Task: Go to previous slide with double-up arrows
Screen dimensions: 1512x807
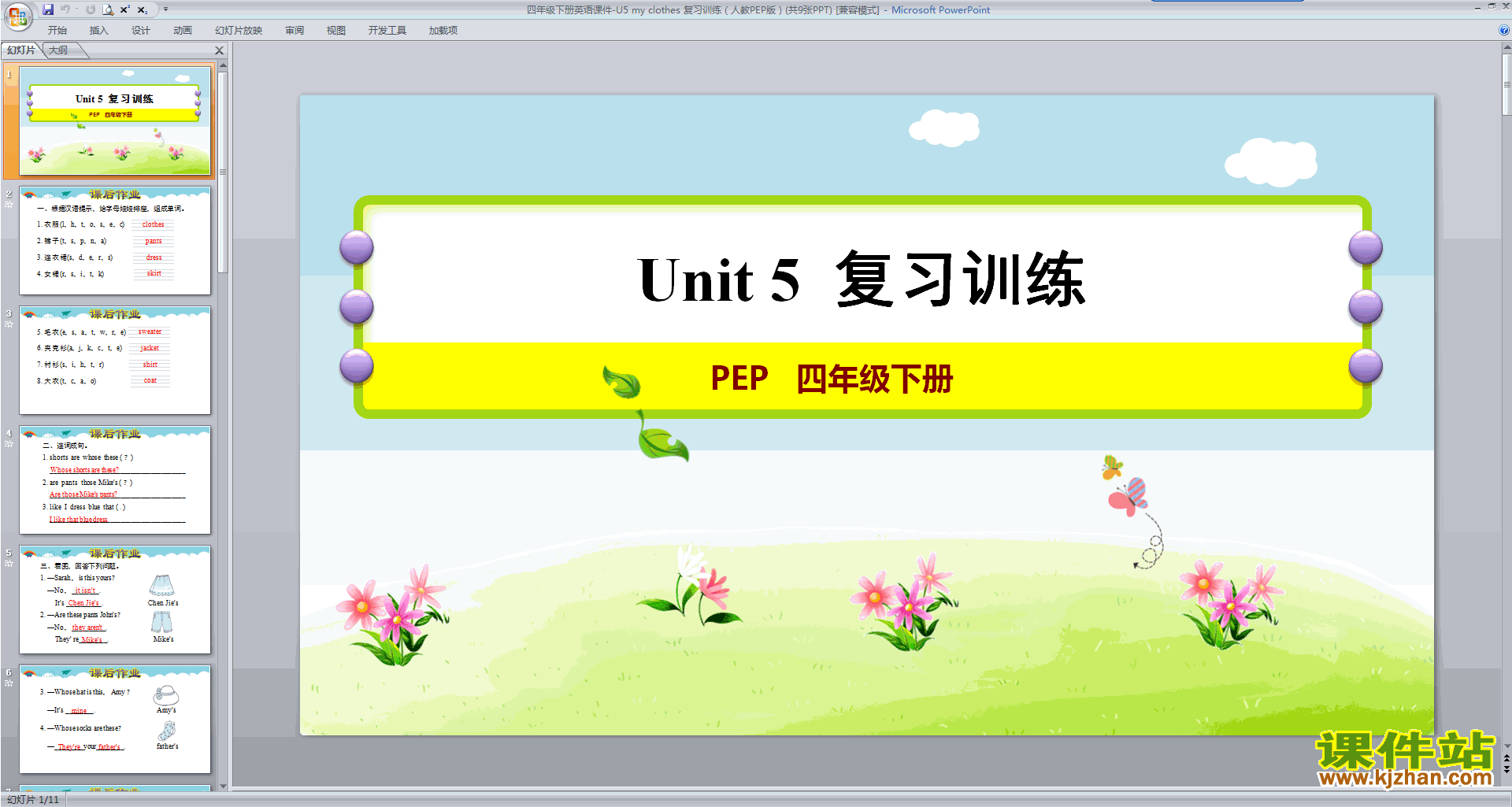Action: (1506, 758)
